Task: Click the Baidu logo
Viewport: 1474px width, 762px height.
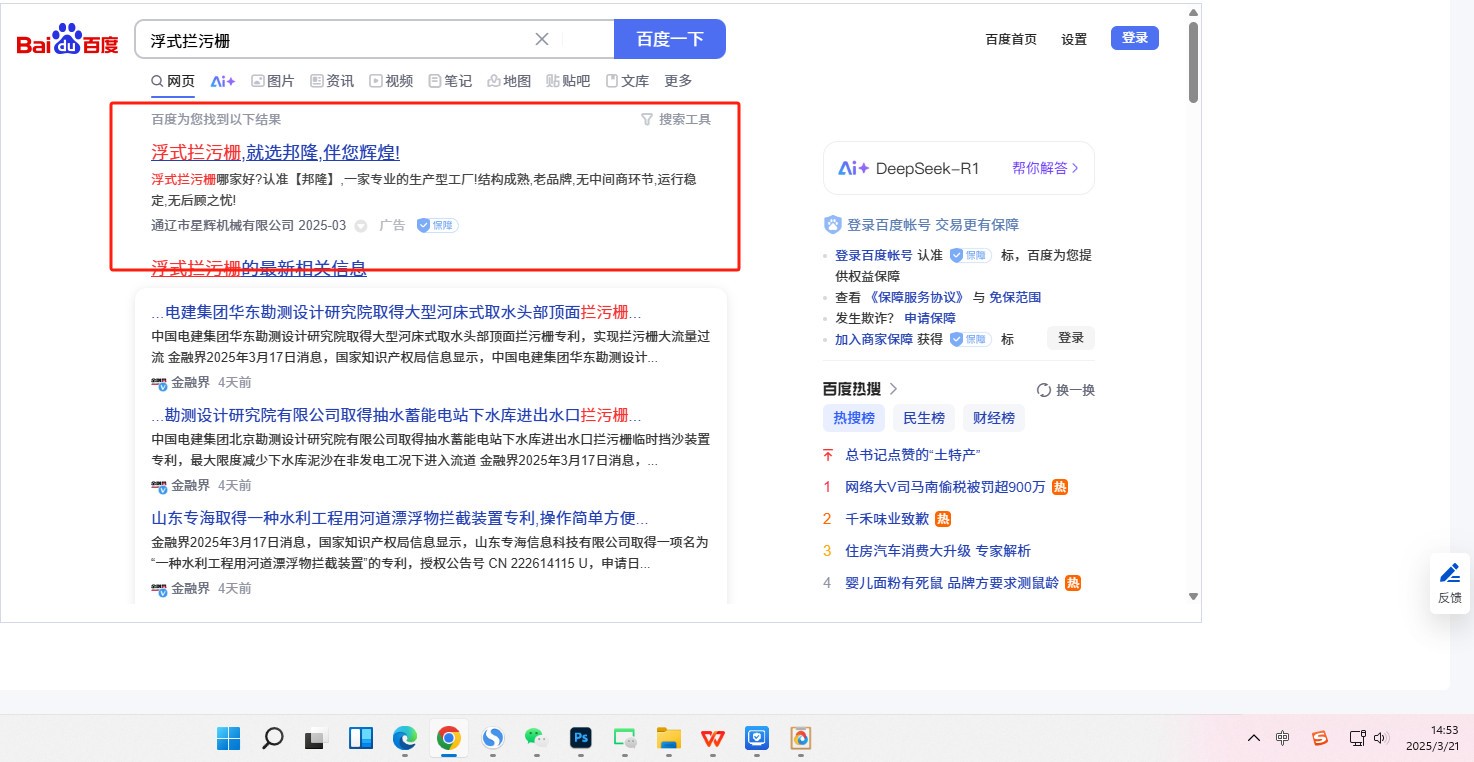Action: point(67,40)
